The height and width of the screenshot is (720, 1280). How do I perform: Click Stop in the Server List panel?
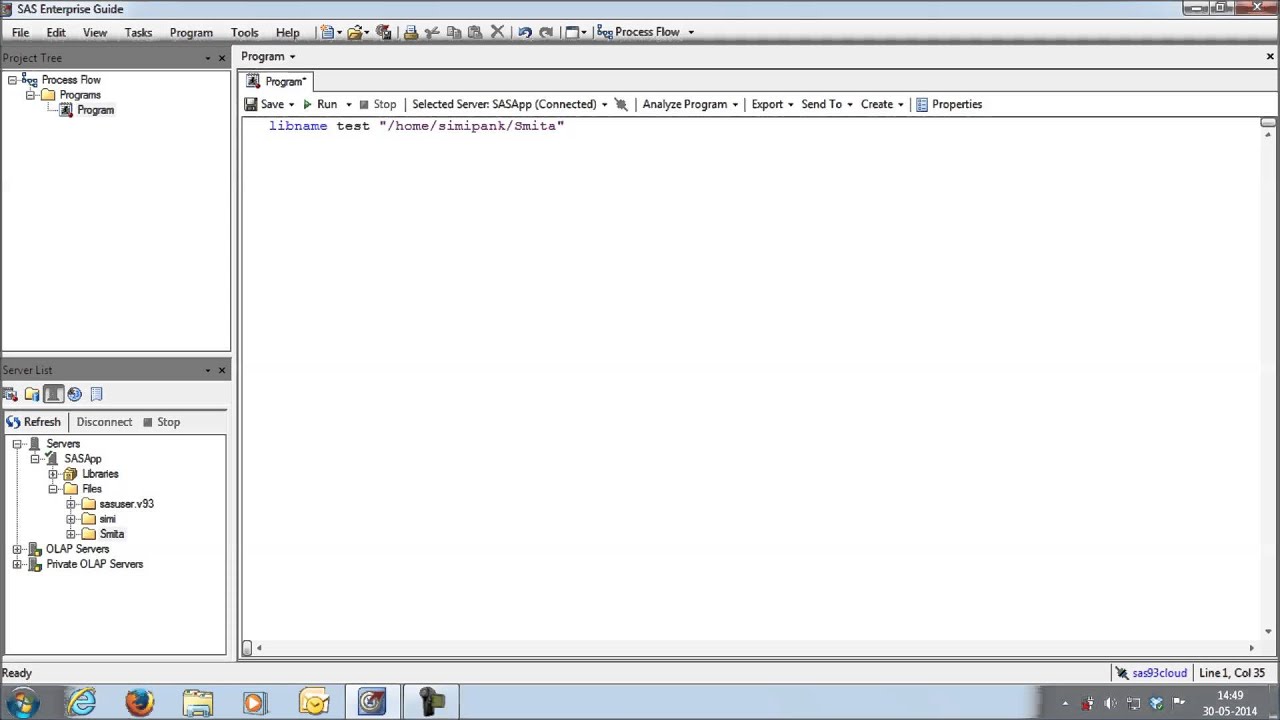[161, 422]
